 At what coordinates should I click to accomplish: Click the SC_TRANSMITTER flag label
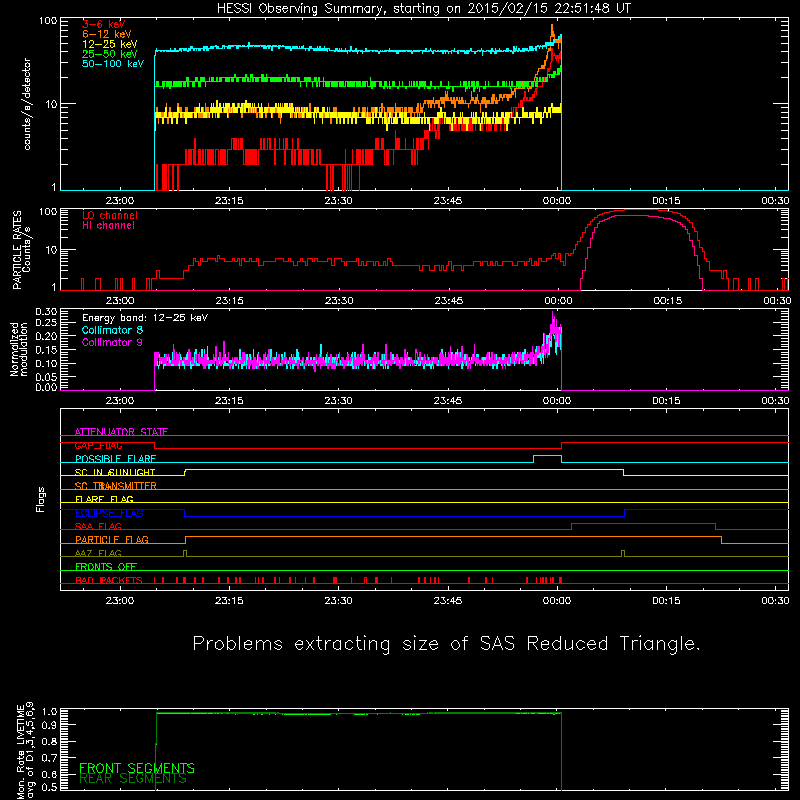click(115, 486)
